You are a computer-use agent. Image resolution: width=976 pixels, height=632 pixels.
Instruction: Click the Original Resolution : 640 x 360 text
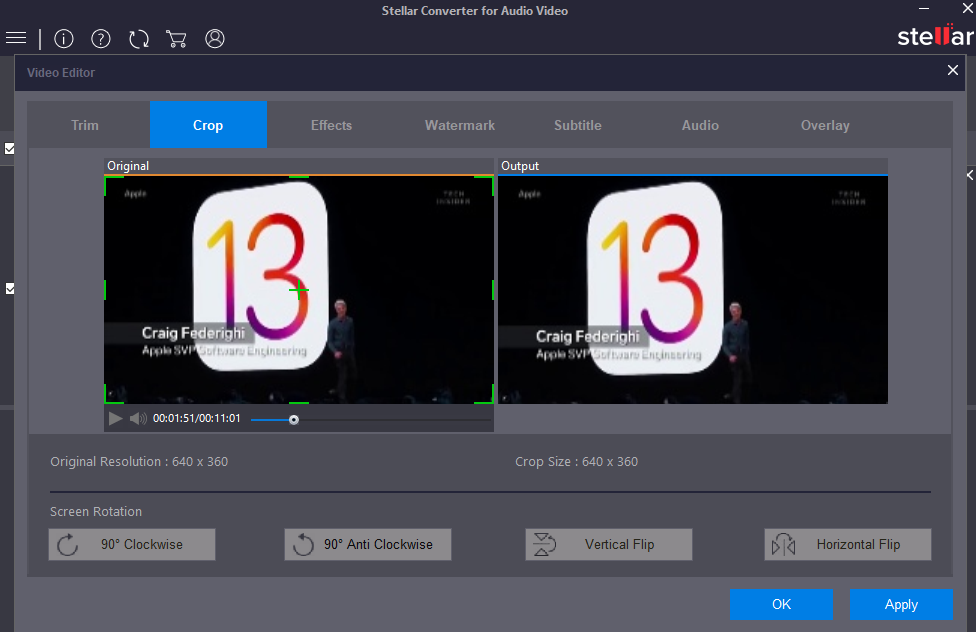139,461
